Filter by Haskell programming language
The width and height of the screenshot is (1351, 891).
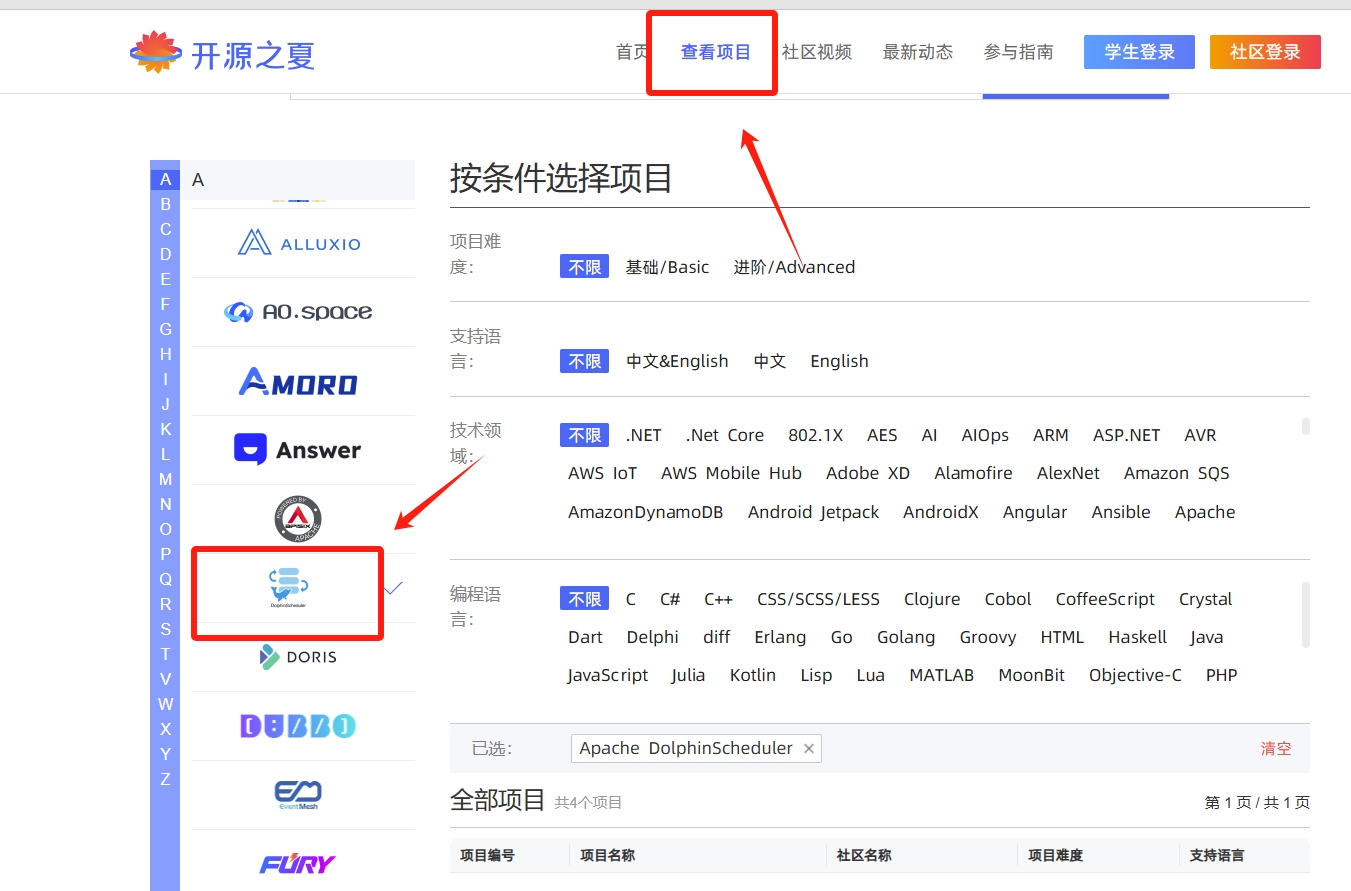click(x=1138, y=637)
